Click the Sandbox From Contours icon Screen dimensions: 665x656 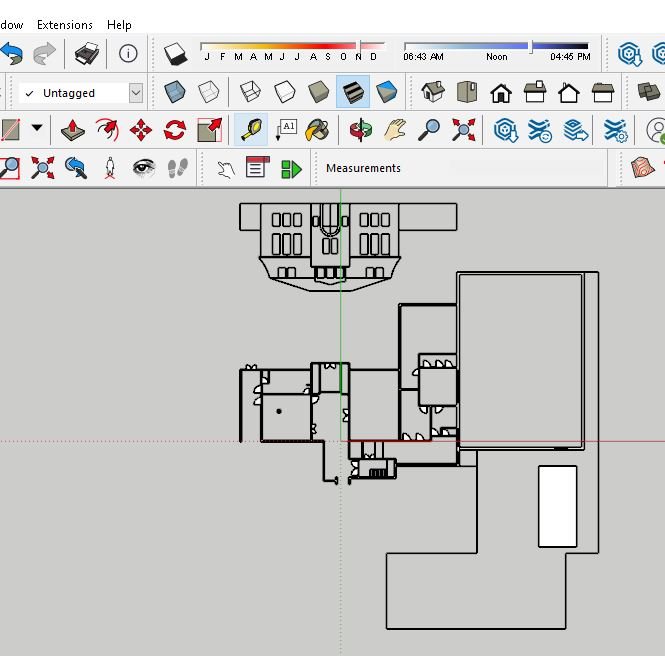point(642,167)
